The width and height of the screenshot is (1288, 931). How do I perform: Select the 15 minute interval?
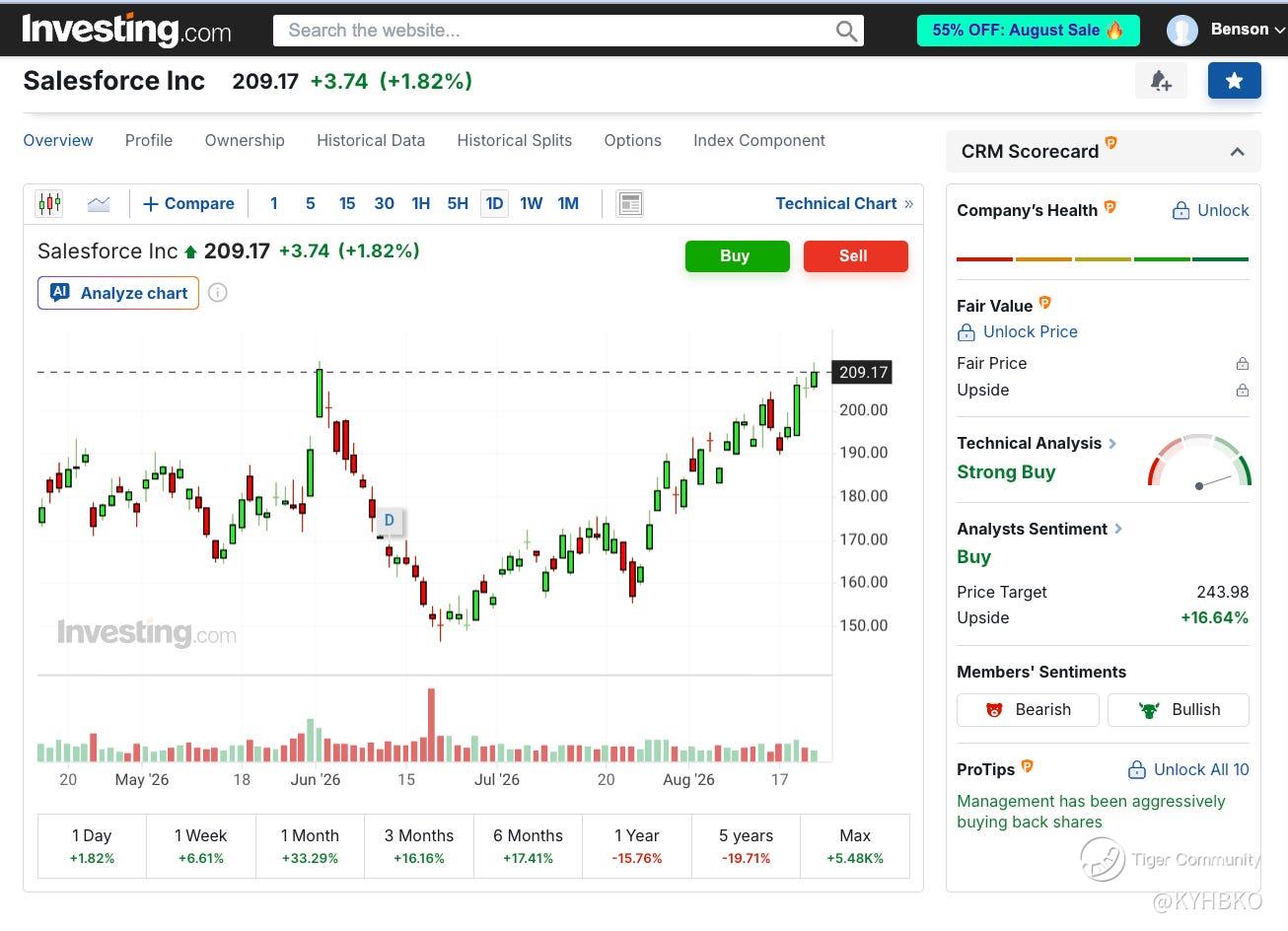pos(347,204)
